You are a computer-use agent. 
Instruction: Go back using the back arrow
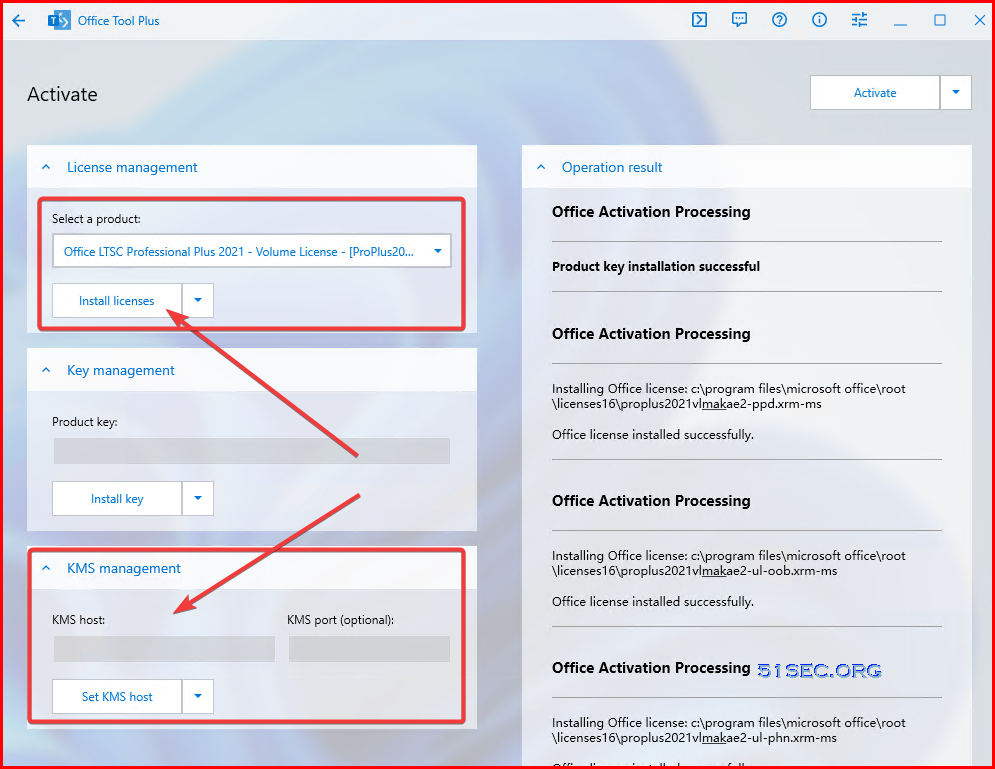(x=19, y=21)
